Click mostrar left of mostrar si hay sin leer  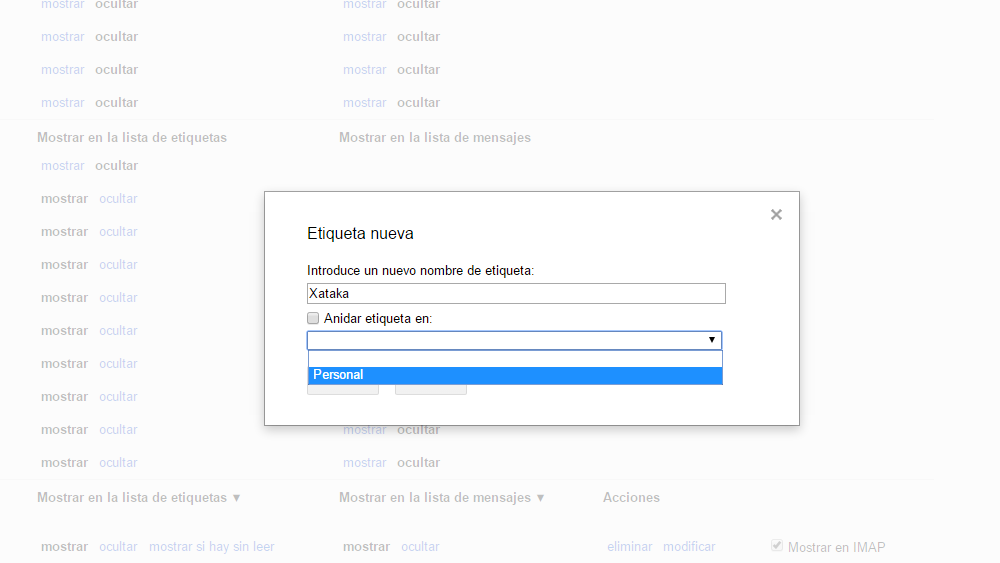64,547
